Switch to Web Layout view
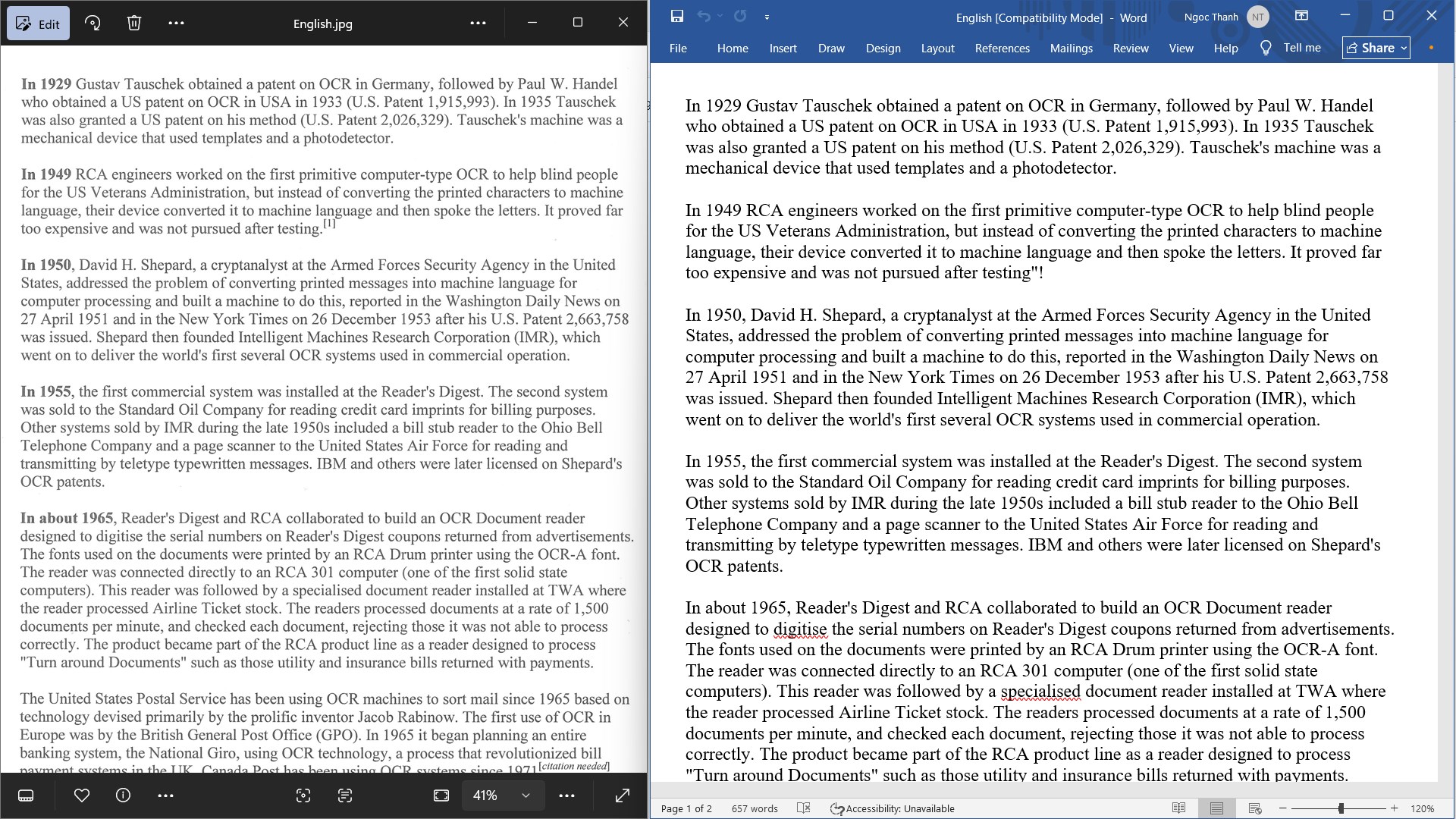The height and width of the screenshot is (819, 1456). [1255, 808]
